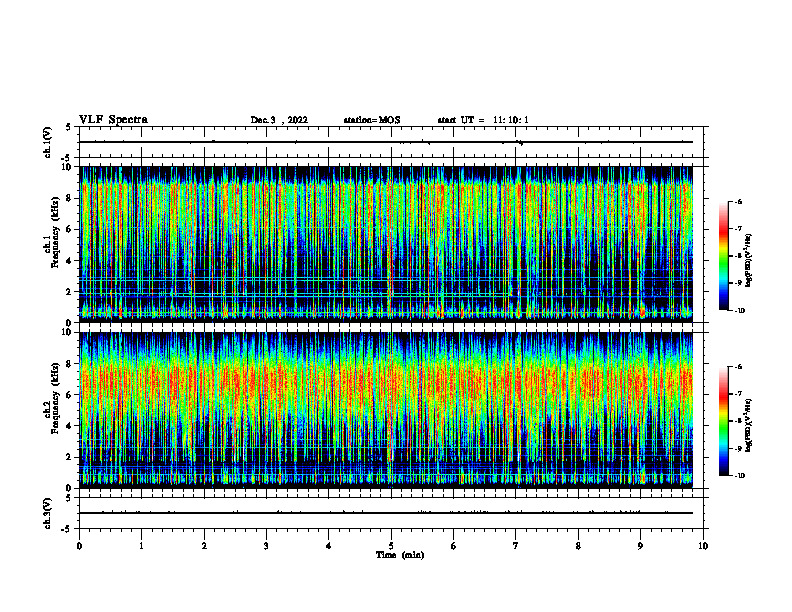792x612 pixels.
Task: Click the ch.1 color bar "log(PSD)" unit label
Action: tap(750, 261)
